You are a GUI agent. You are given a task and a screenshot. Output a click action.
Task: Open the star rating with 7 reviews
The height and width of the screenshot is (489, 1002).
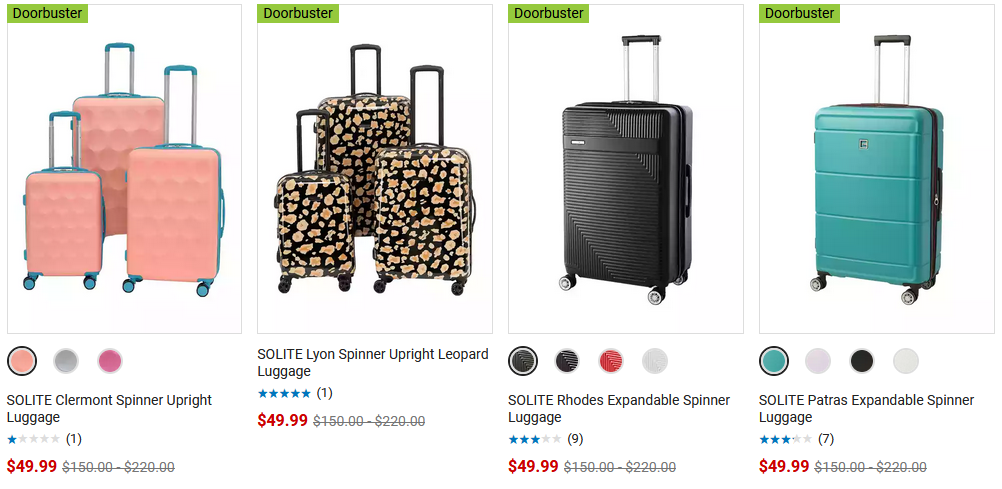coord(797,439)
